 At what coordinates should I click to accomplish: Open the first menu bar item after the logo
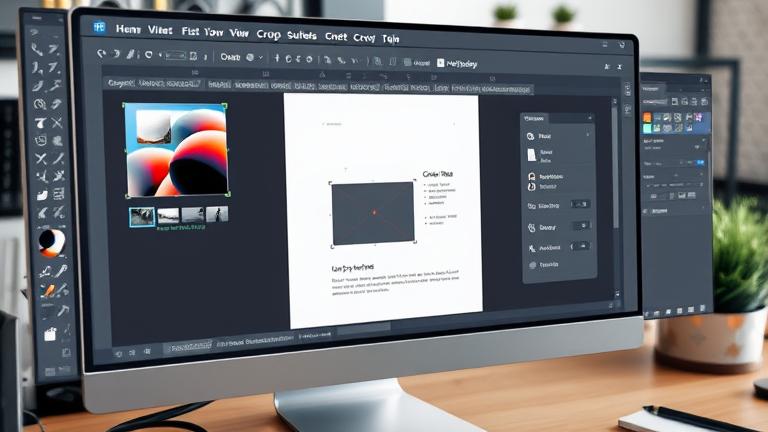pos(128,29)
